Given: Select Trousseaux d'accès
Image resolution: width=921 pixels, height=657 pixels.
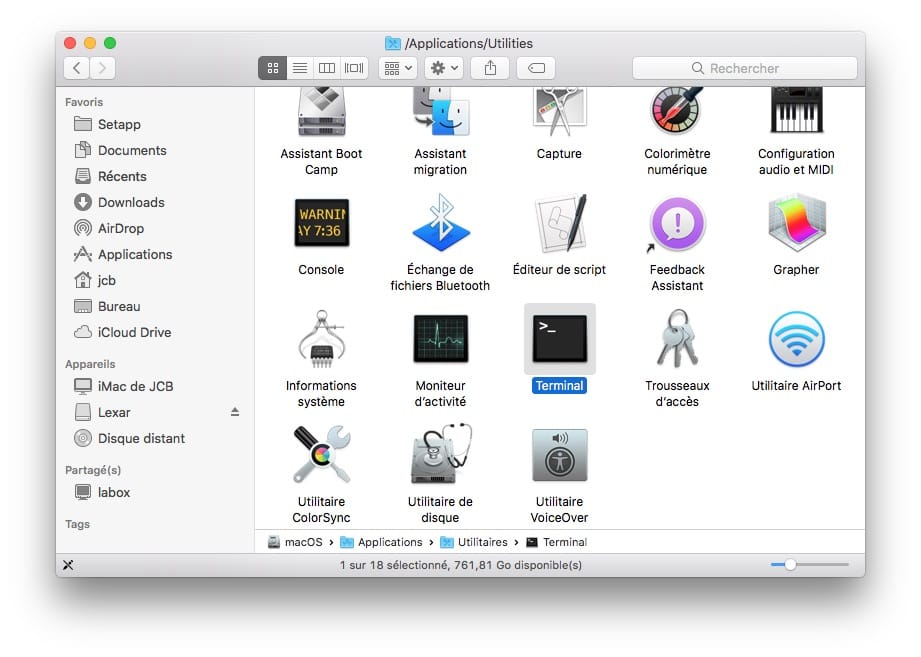Looking at the screenshot, I should [676, 339].
